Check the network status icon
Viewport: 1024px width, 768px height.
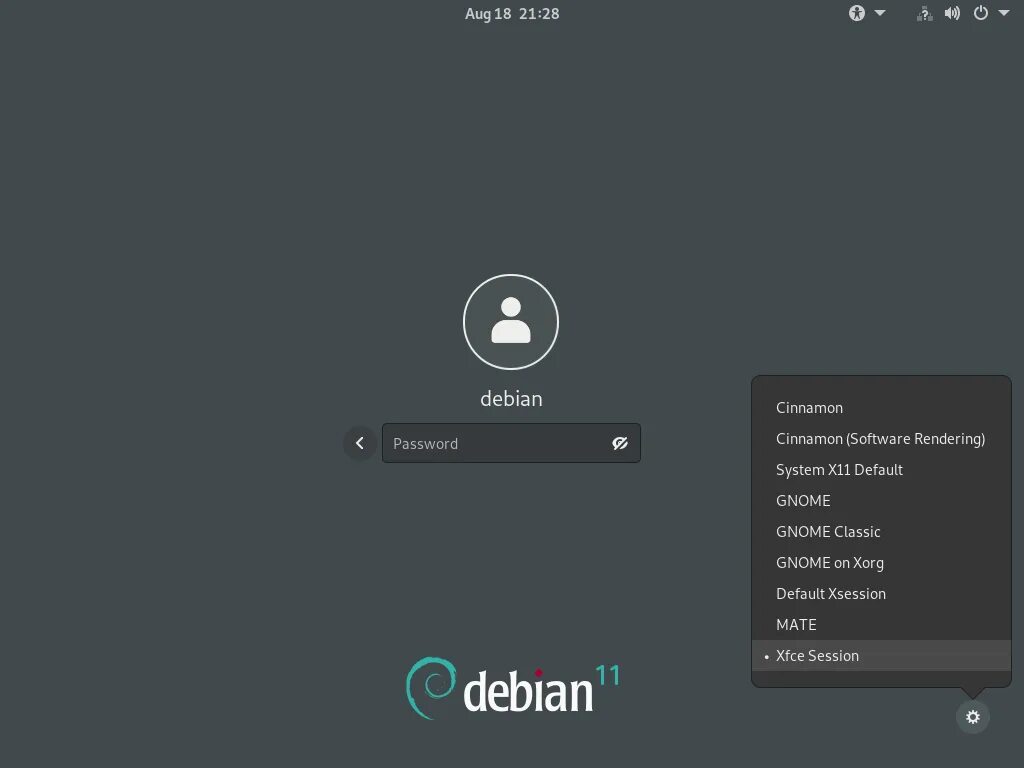pyautogui.click(x=924, y=13)
